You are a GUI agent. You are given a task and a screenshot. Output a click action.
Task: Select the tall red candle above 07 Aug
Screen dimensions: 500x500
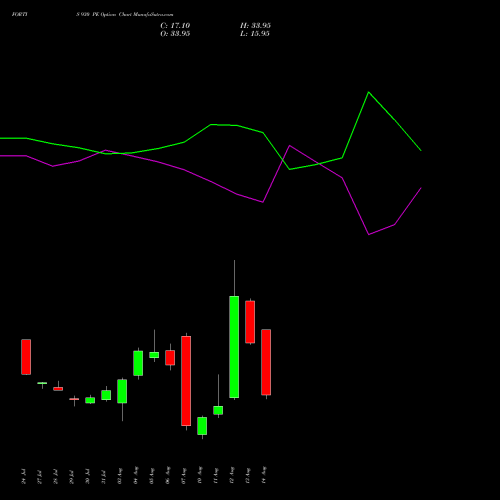tap(186, 381)
